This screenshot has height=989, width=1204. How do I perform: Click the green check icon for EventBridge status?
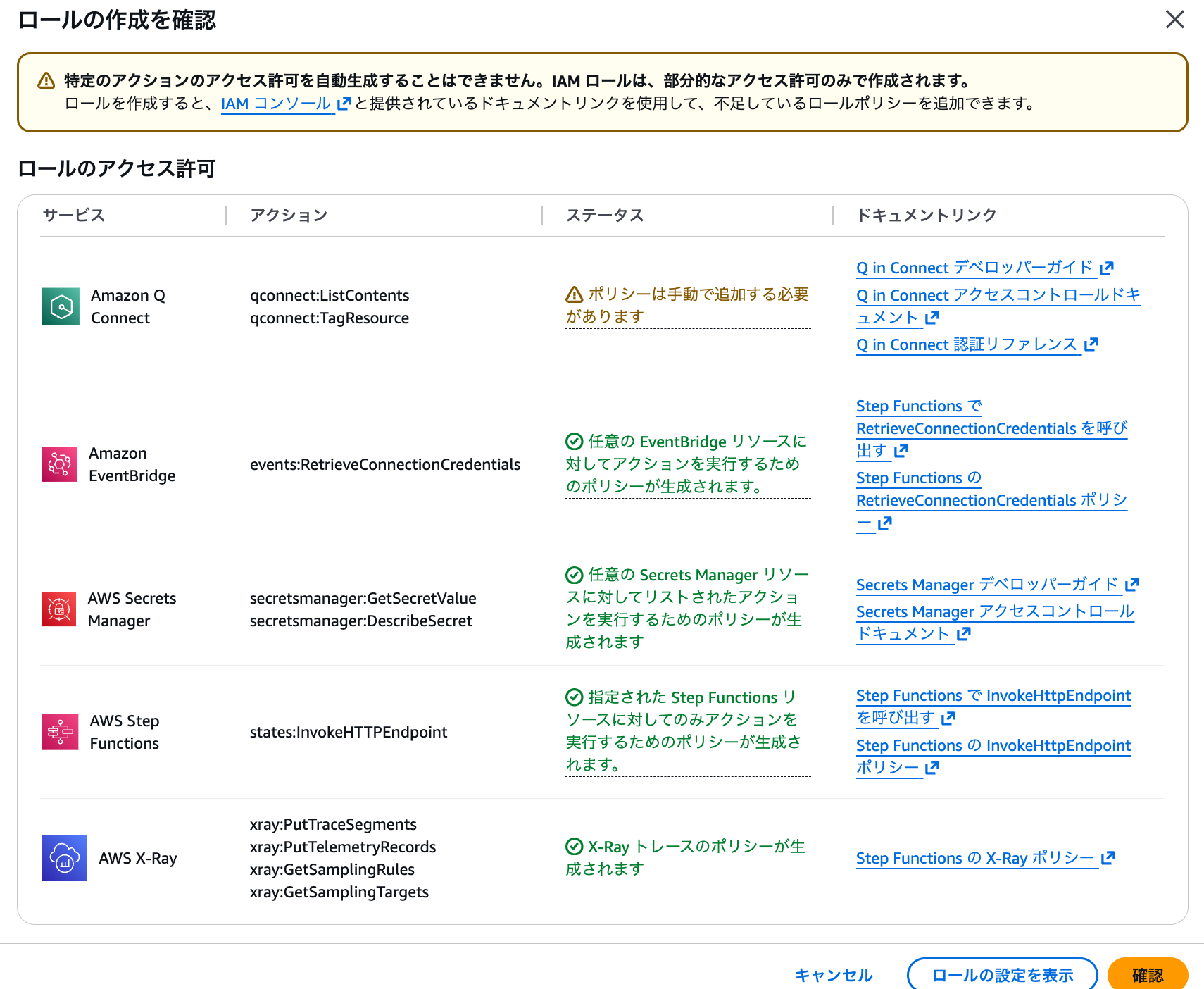573,442
